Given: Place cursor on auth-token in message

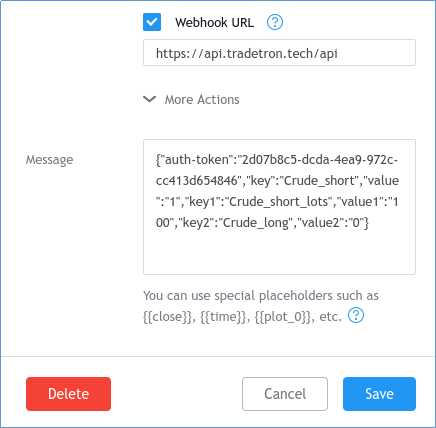Looking at the screenshot, I should click(196, 160).
